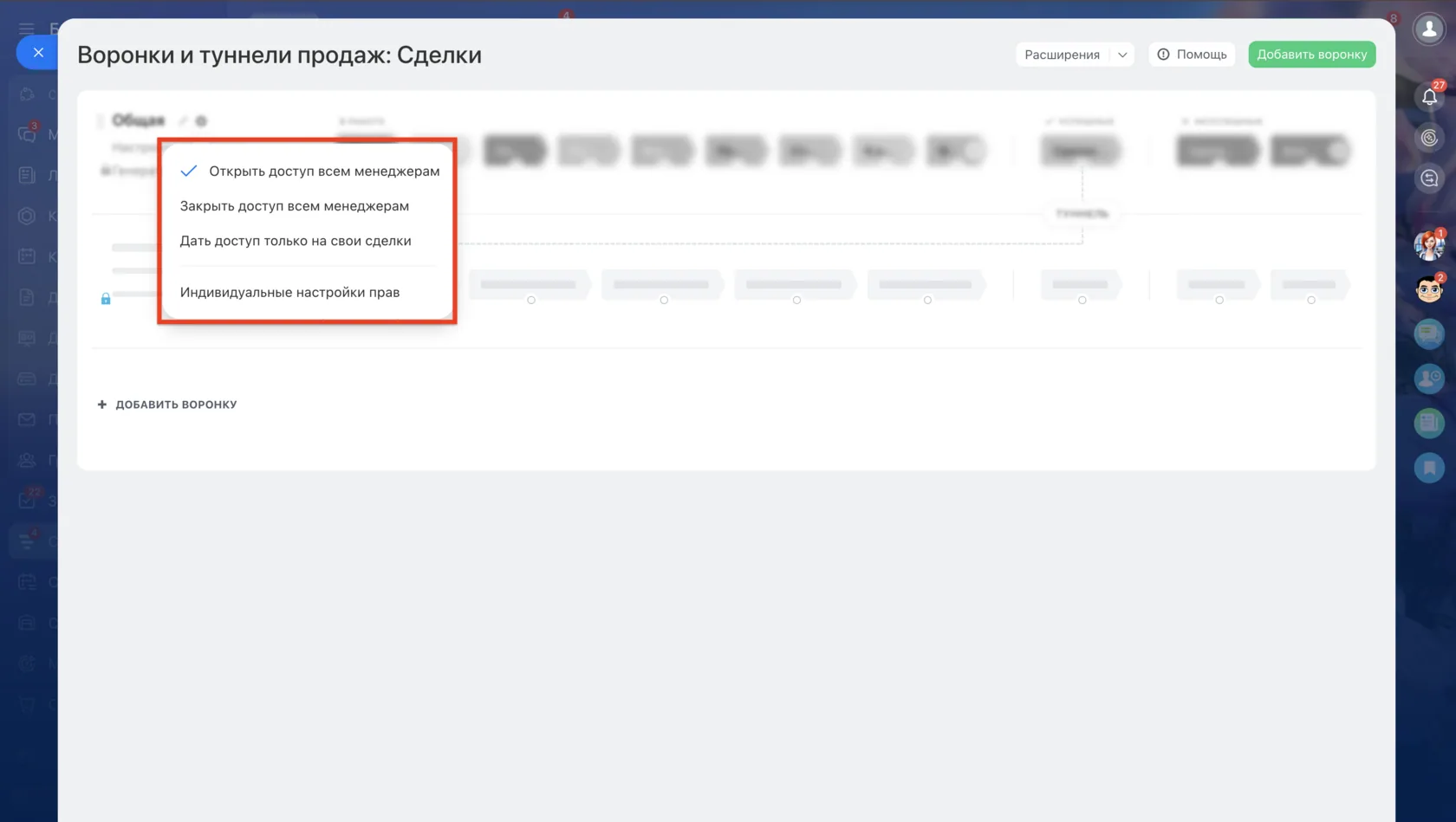The image size is (1456, 822).
Task: Select Открыть доступ всем менеджерам
Action: click(309, 172)
